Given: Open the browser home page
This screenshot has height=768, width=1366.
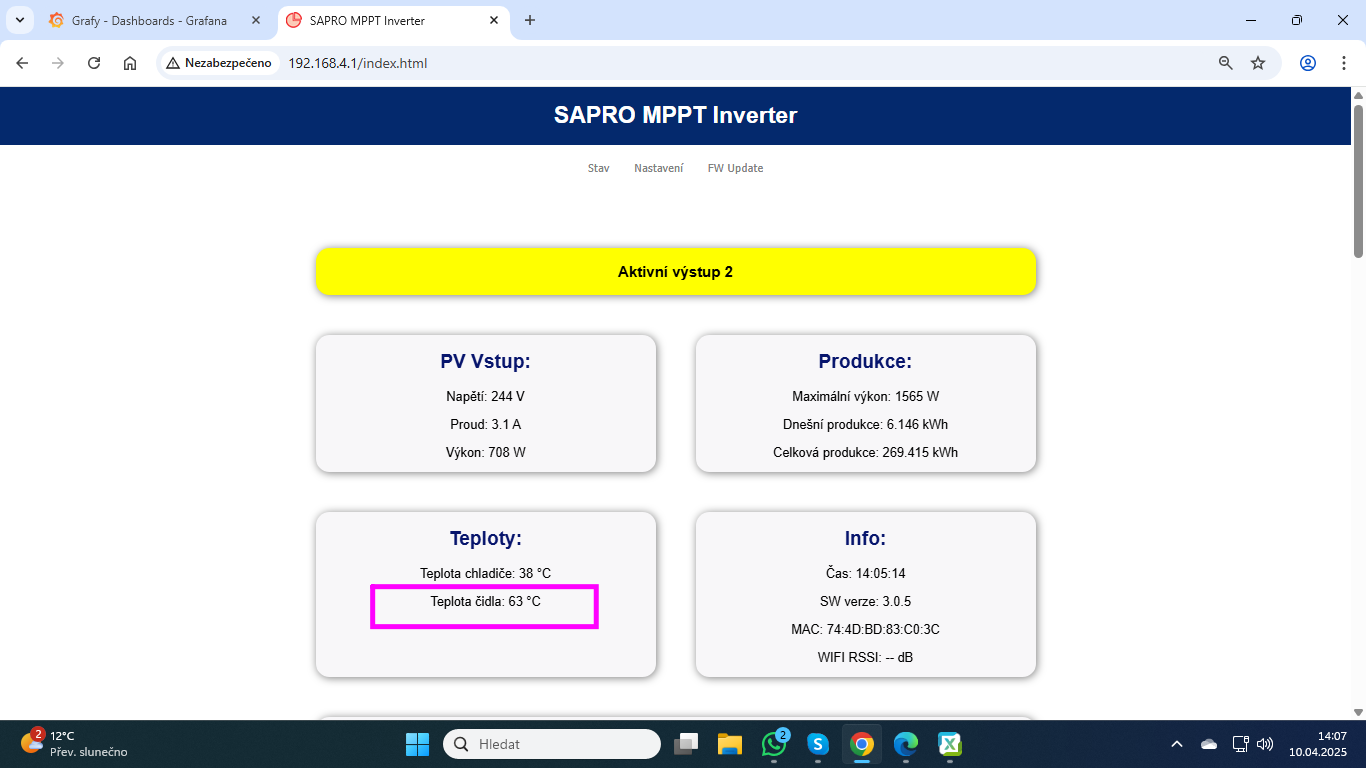Looking at the screenshot, I should click(x=130, y=63).
